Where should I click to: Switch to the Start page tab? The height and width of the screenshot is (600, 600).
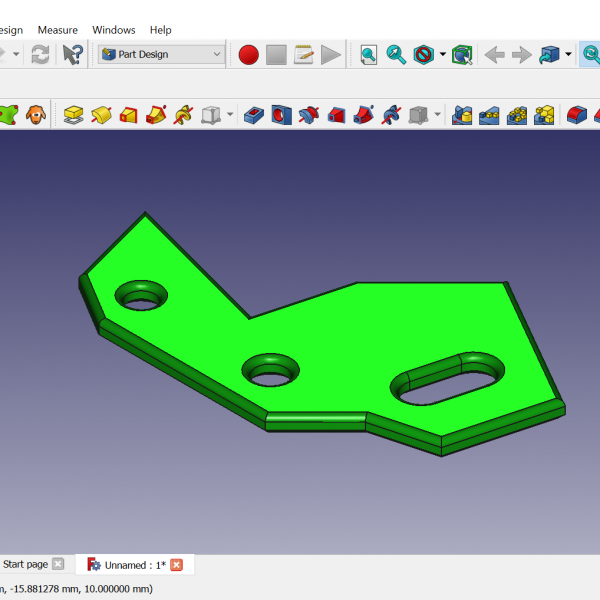[25, 565]
